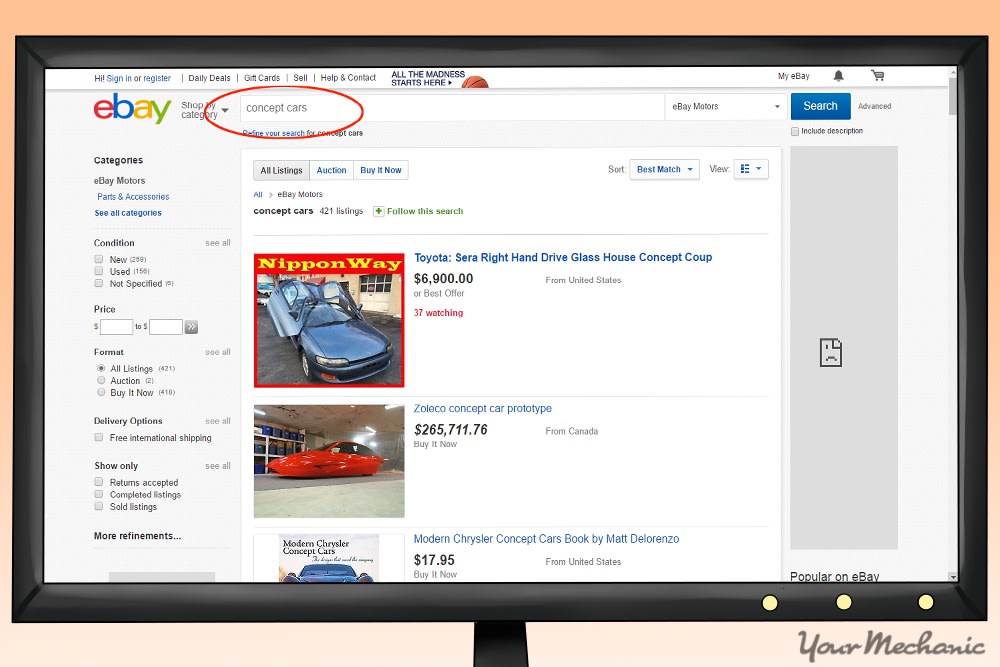This screenshot has width=1000, height=667.
Task: Click the concept cars search field
Action: coord(452,108)
